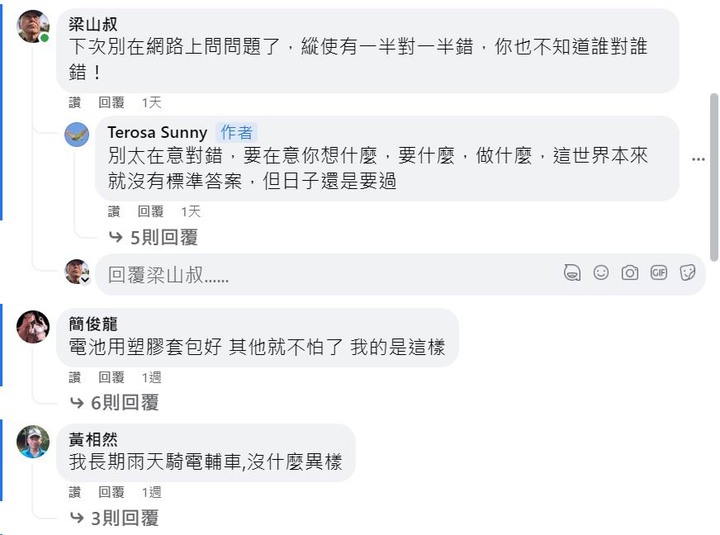Screen dimensions: 720x535
Task: View 梁山叔's profile picture on top comment
Action: click(x=33, y=26)
